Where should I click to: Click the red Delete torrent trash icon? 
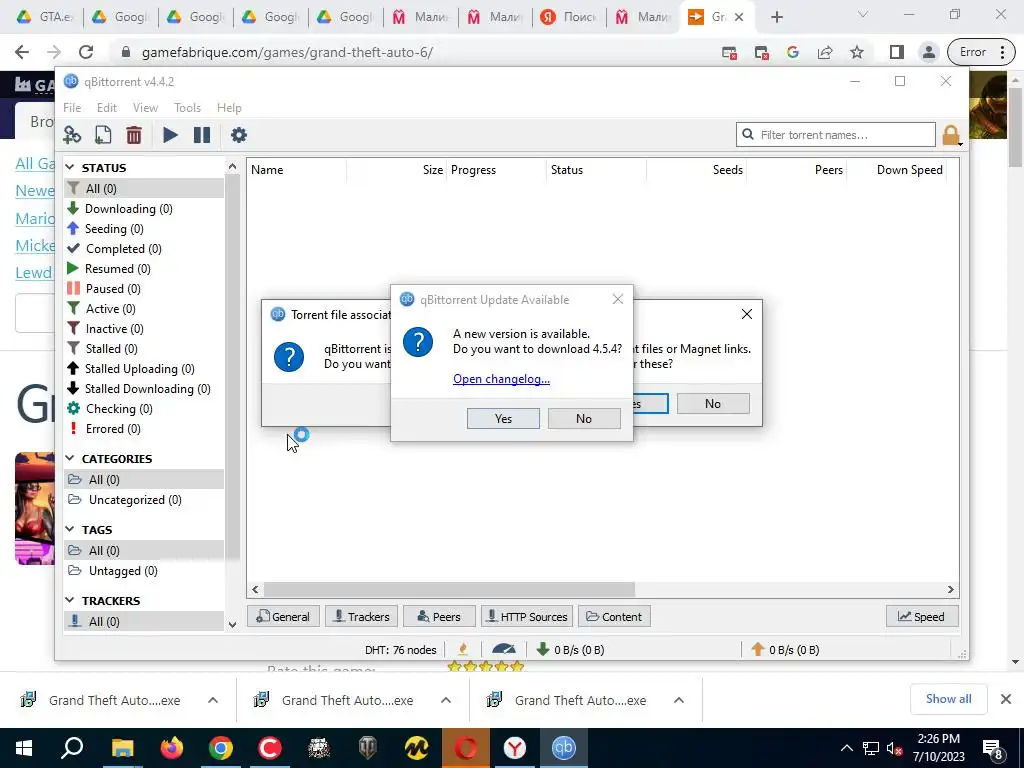[134, 135]
